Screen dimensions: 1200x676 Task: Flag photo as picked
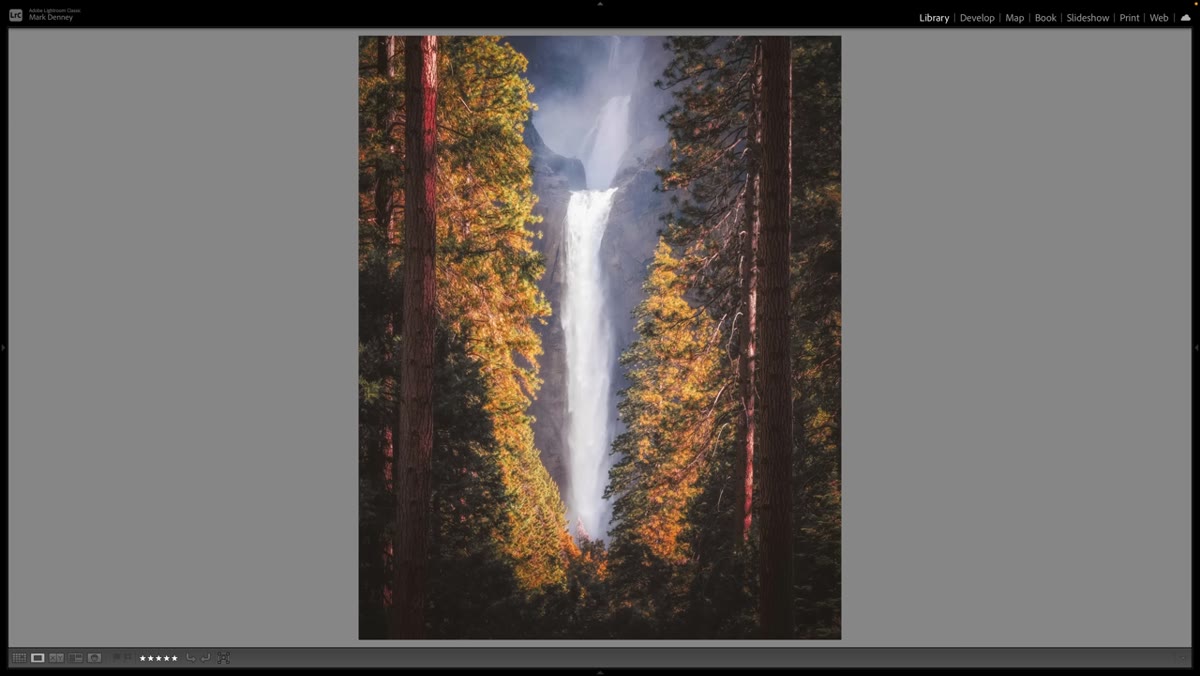[116, 657]
